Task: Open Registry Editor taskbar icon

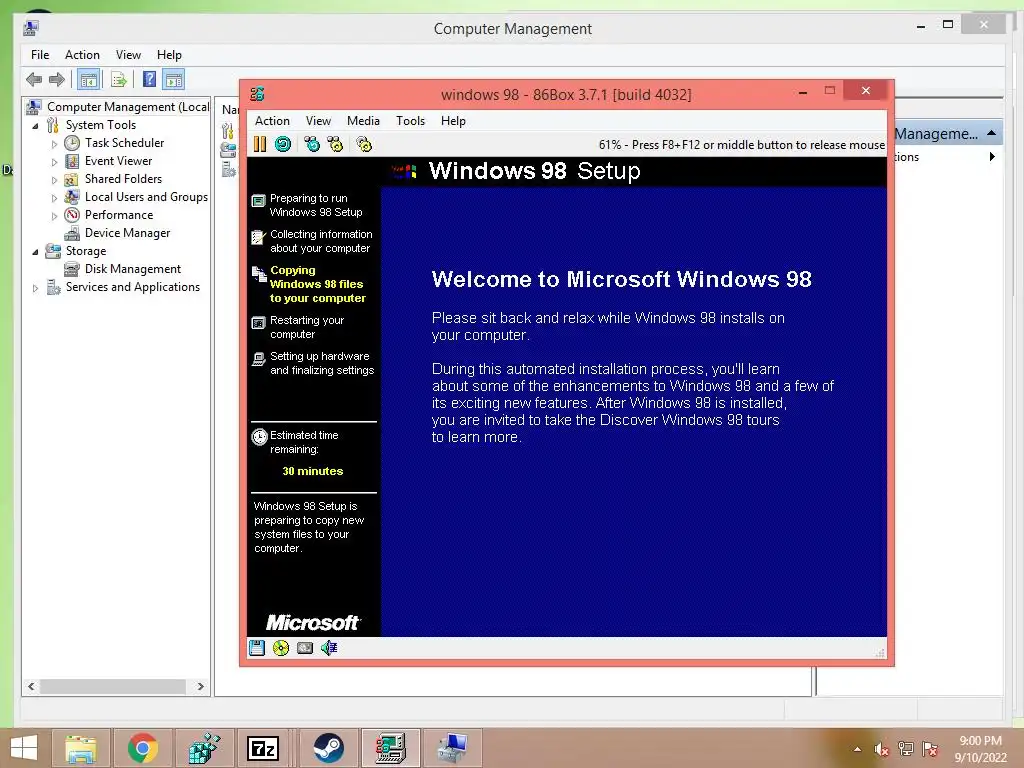Action: click(x=204, y=748)
